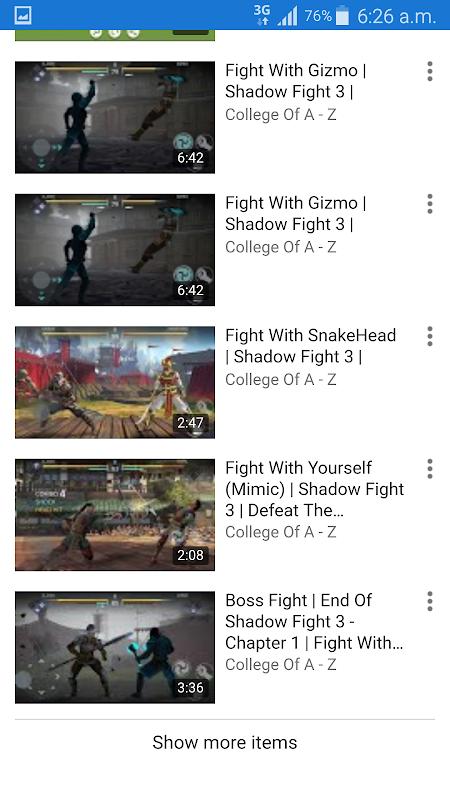
Task: Show more items in the list
Action: [224, 742]
